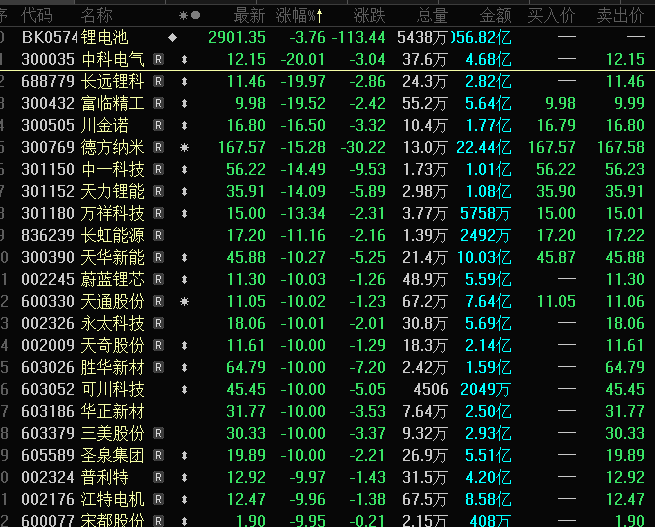Select stock code 603026
The image size is (655, 527).
coord(48,367)
